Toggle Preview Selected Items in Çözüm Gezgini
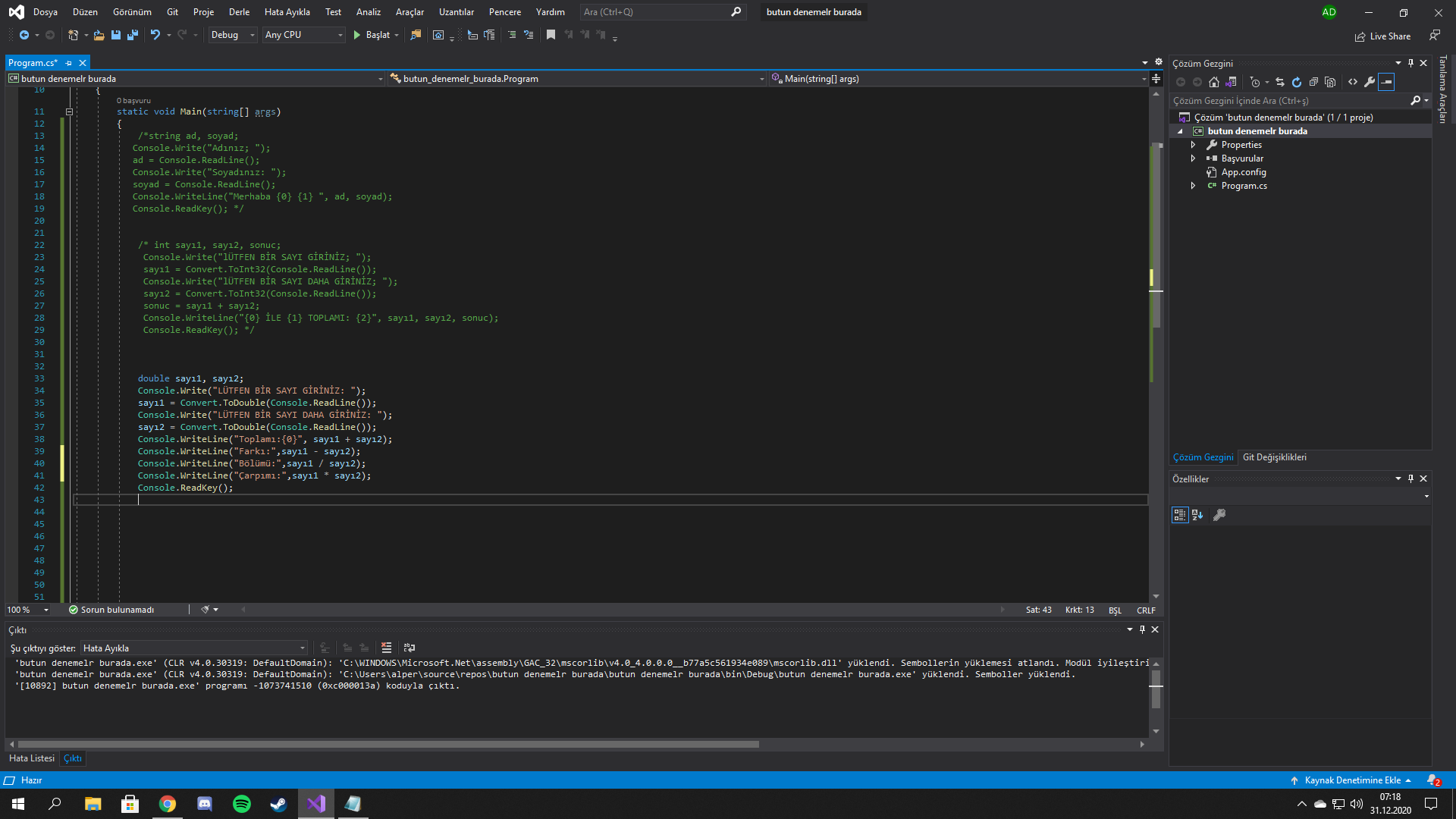This screenshot has height=819, width=1456. point(1386,82)
